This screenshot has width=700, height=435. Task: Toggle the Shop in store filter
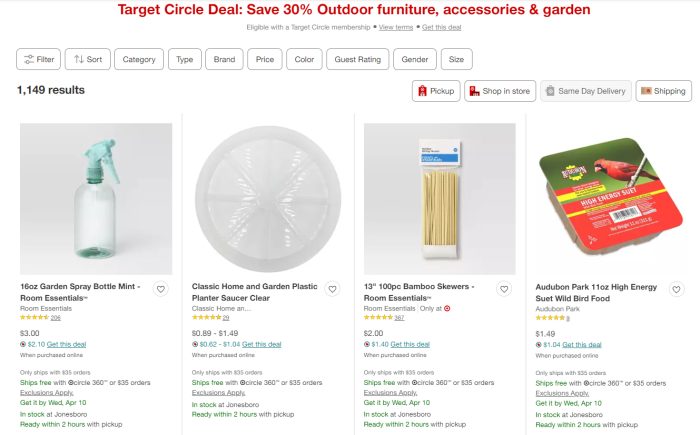499,91
